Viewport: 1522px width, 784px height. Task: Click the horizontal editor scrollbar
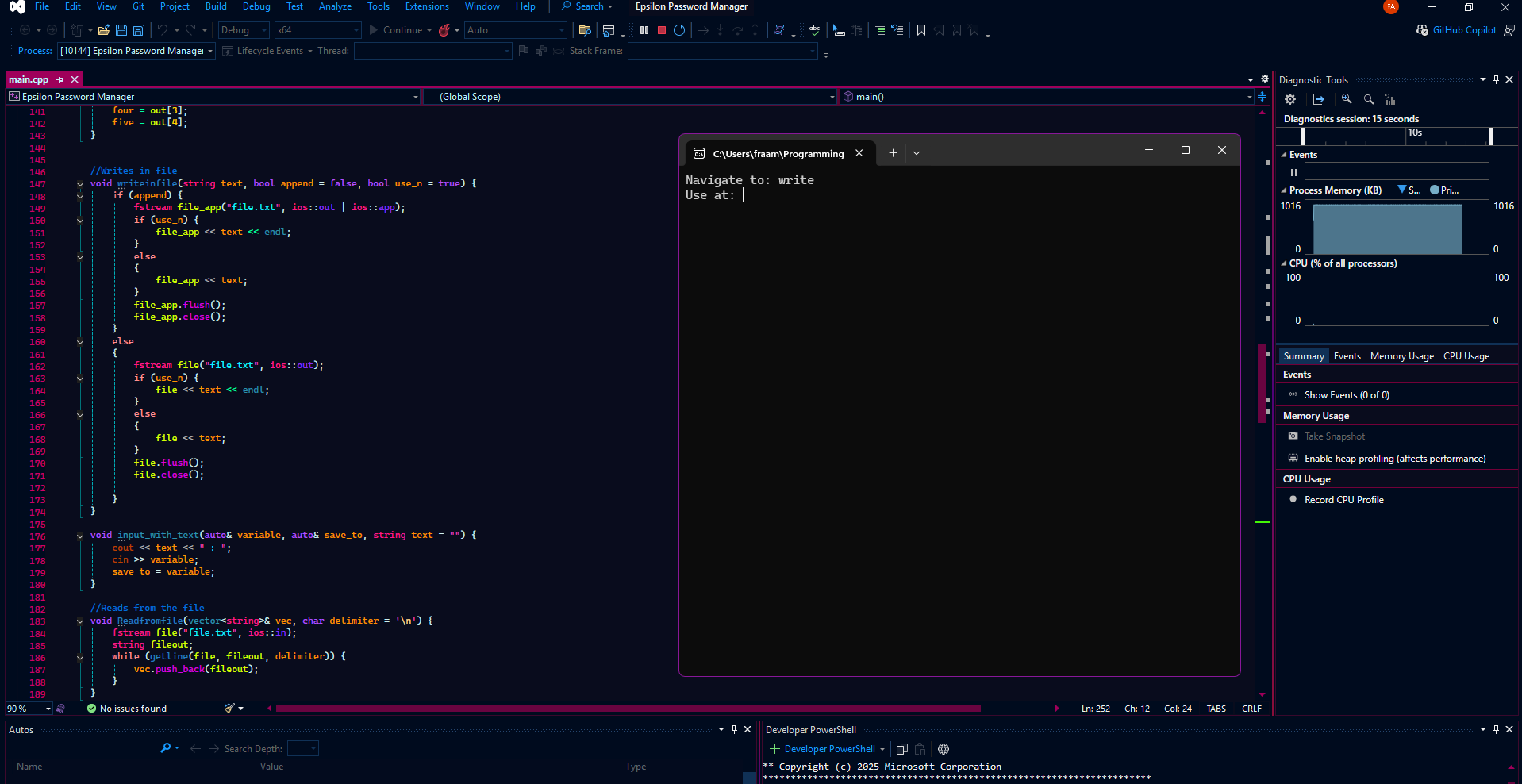point(628,709)
